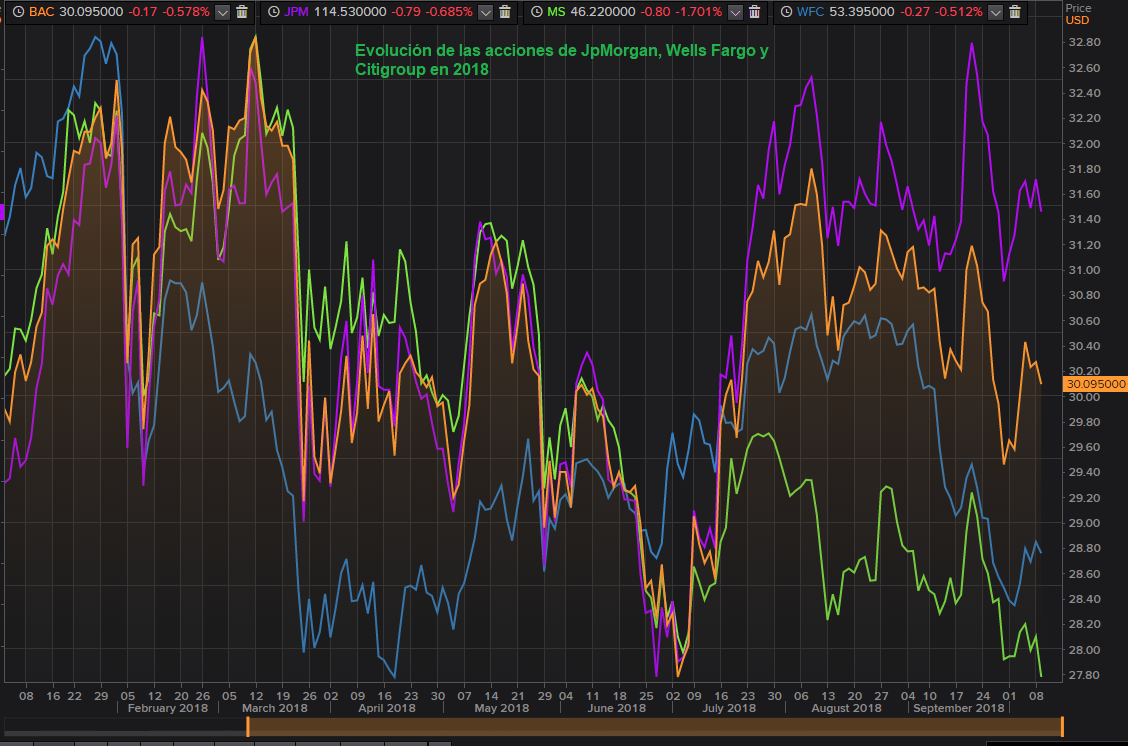This screenshot has width=1128, height=746.
Task: Click WFC percent change -0.512%
Action: tap(958, 12)
